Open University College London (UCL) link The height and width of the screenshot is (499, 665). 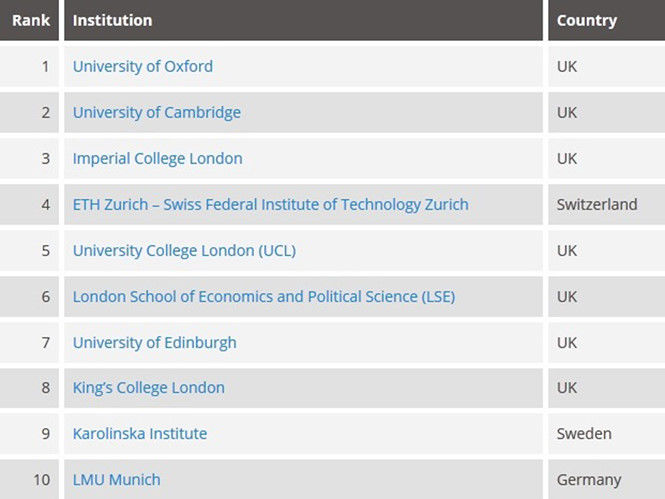point(184,250)
